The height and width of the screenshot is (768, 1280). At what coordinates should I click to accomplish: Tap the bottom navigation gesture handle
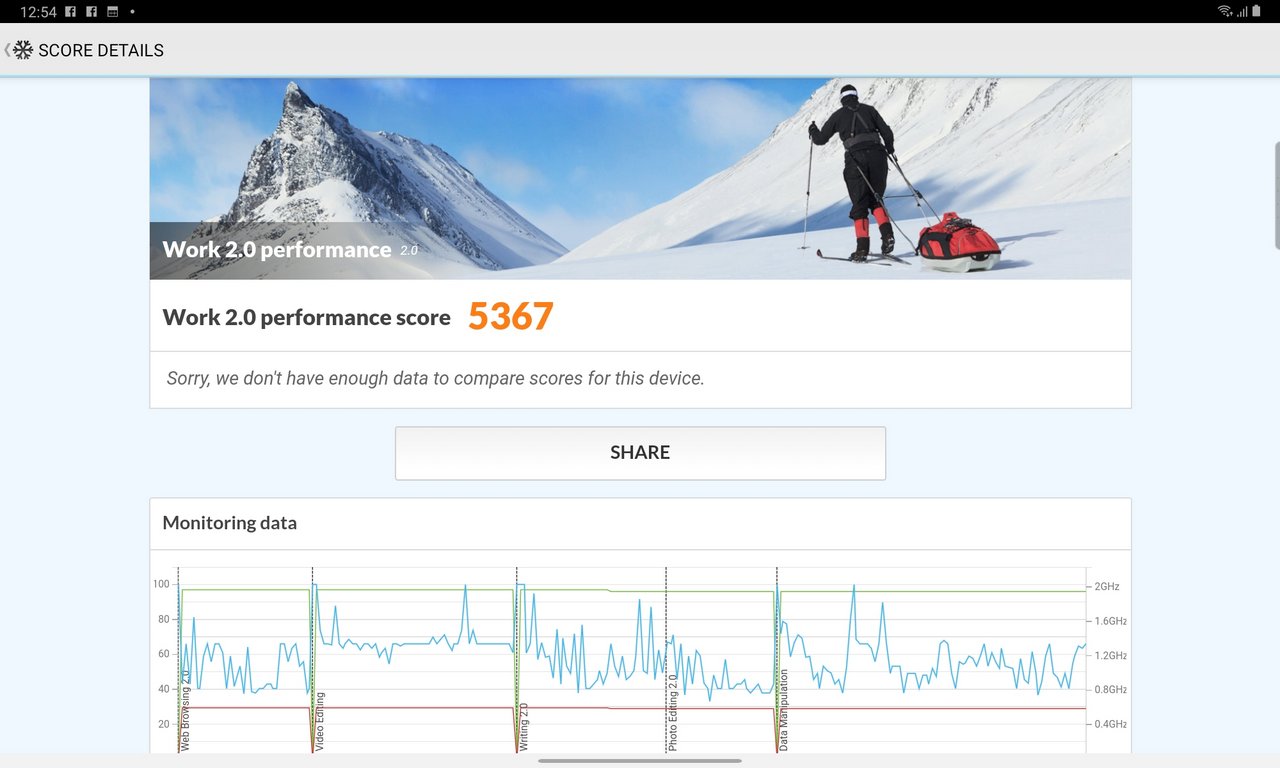pyautogui.click(x=640, y=761)
